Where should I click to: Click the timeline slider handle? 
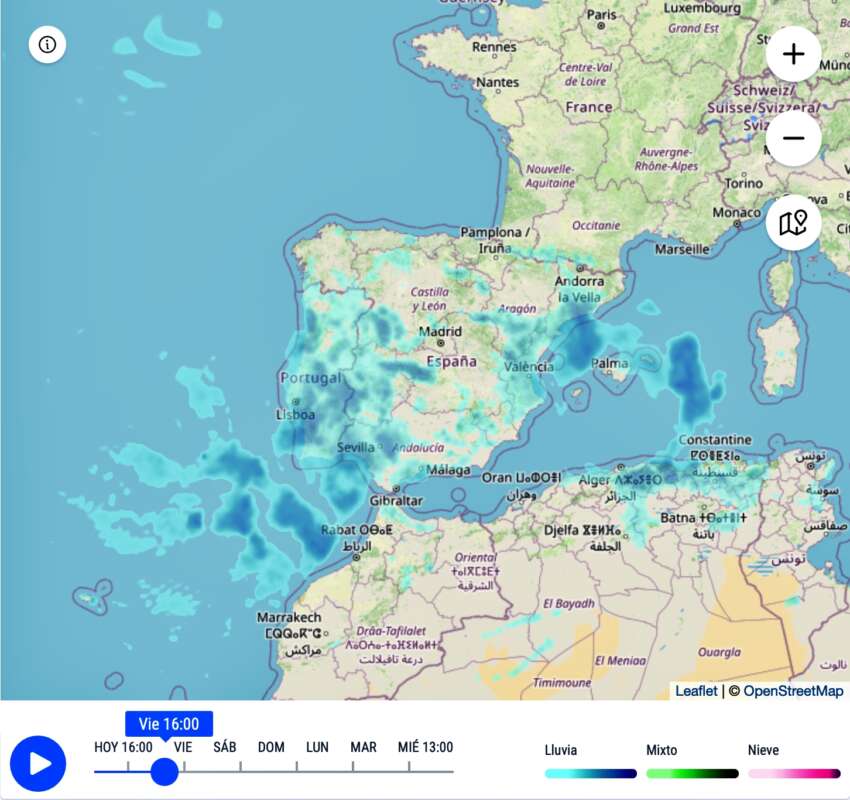click(x=164, y=771)
